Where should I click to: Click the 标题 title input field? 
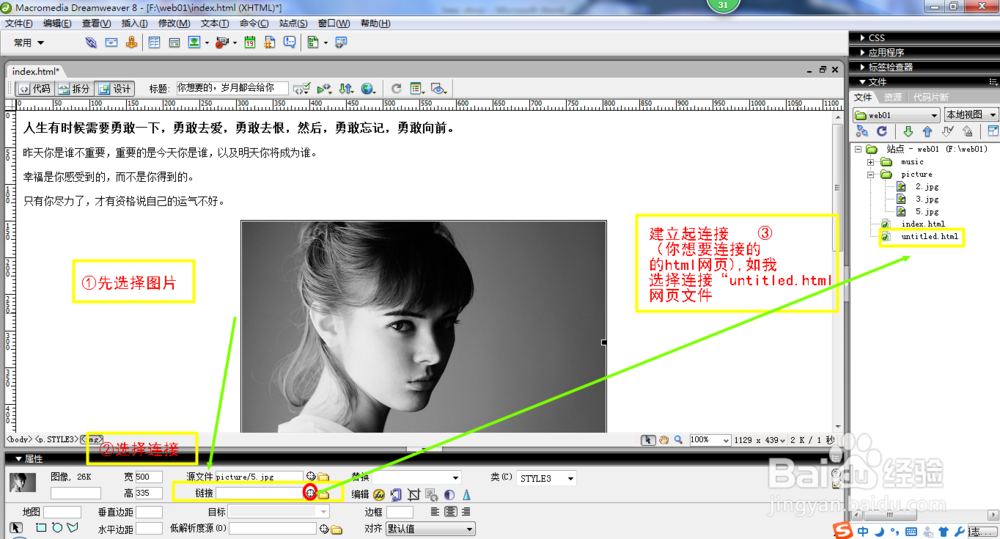[232, 88]
